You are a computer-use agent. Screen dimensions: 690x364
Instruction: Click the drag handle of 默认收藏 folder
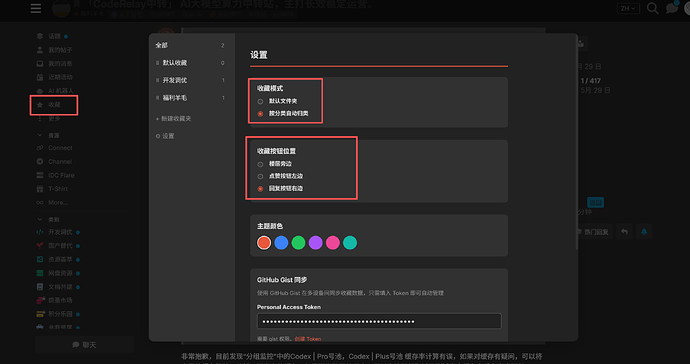[158, 63]
